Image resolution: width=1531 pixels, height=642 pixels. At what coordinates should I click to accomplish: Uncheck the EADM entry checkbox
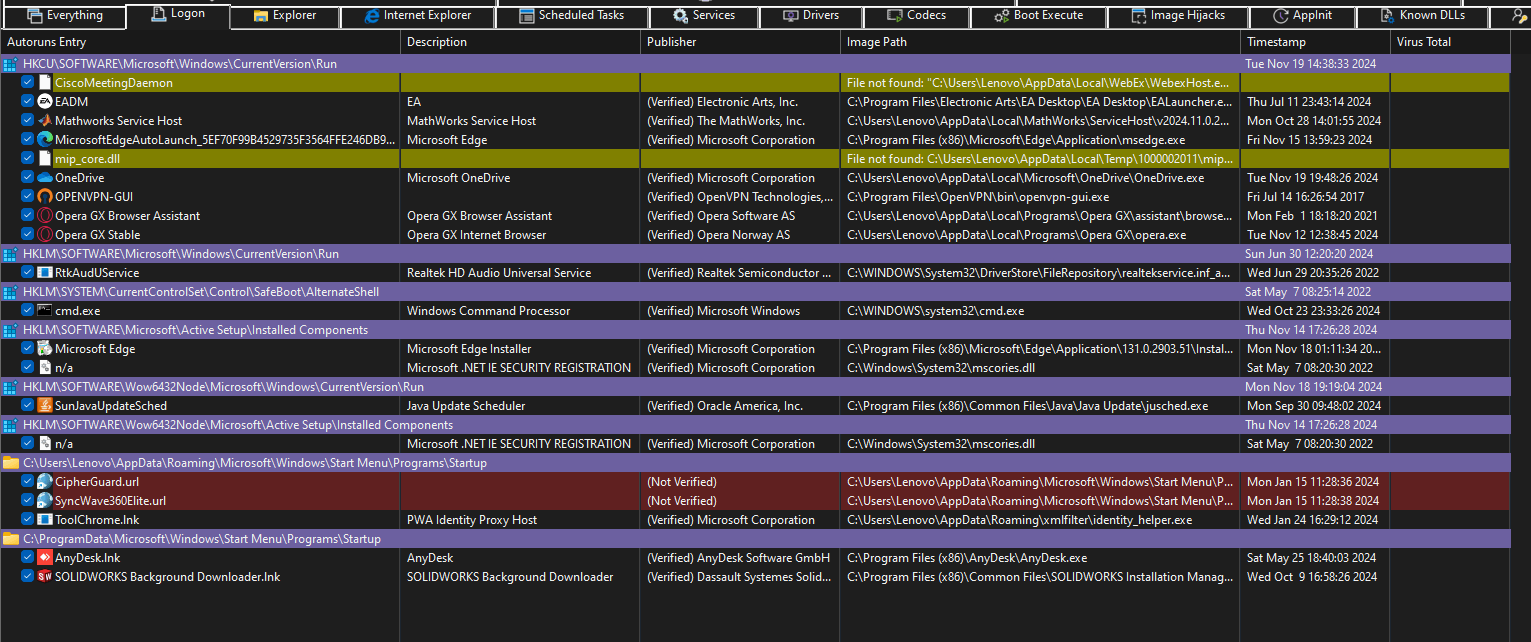[28, 102]
